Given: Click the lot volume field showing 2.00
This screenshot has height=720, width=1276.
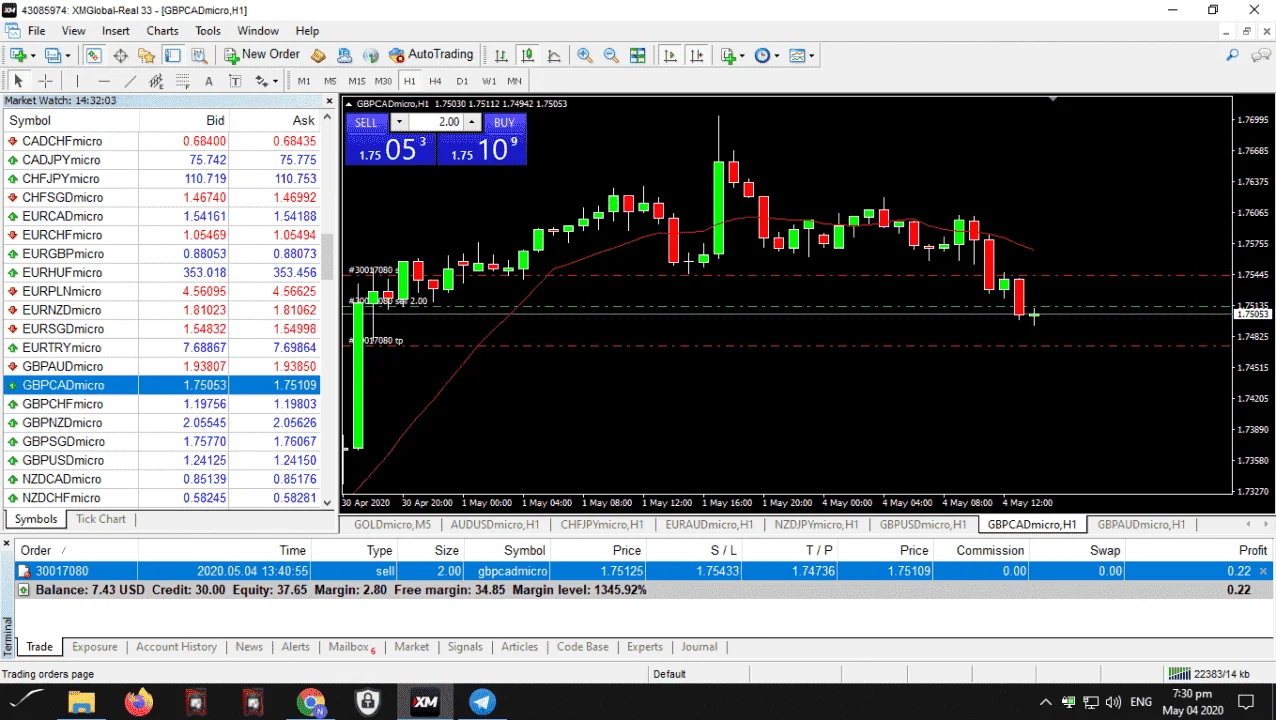Looking at the screenshot, I should [x=435, y=122].
